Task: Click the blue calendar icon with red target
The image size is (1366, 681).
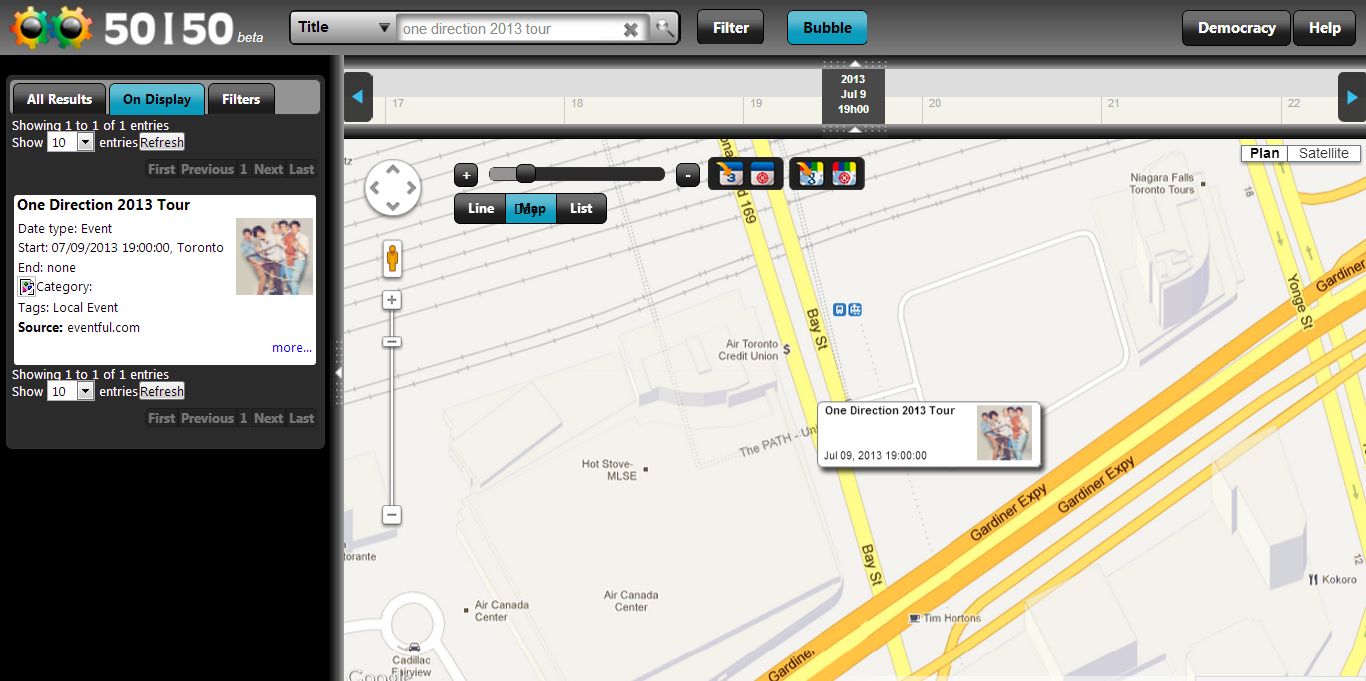Action: [x=763, y=174]
